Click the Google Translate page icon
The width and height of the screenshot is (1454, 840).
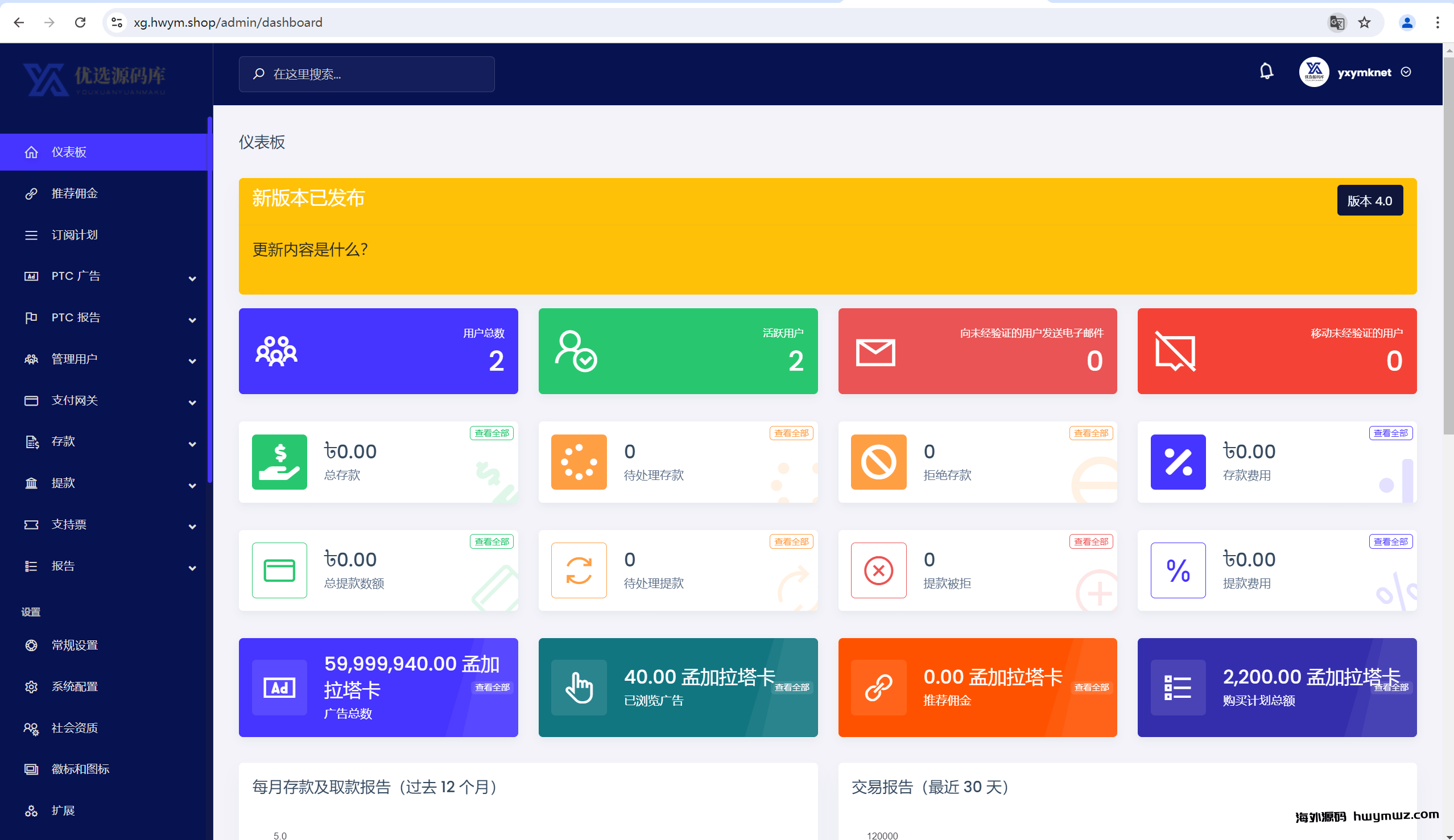point(1337,23)
